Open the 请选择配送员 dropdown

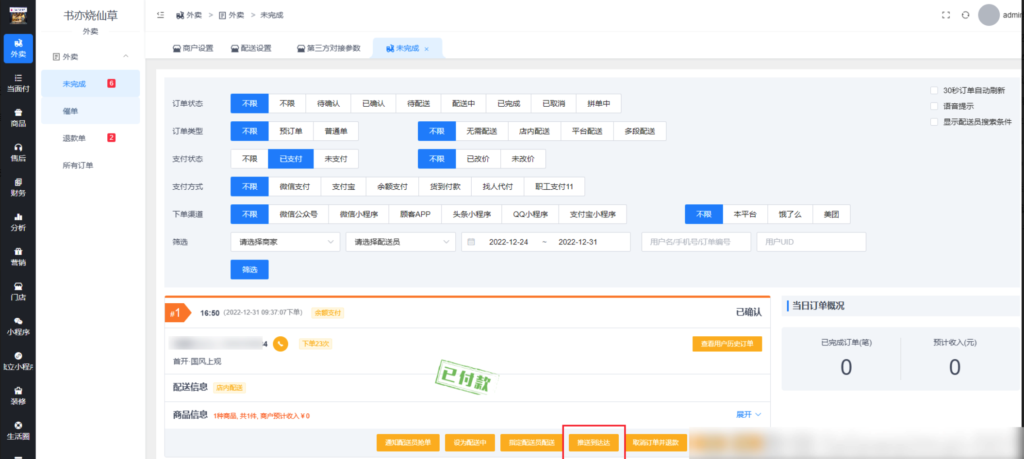[x=399, y=242]
